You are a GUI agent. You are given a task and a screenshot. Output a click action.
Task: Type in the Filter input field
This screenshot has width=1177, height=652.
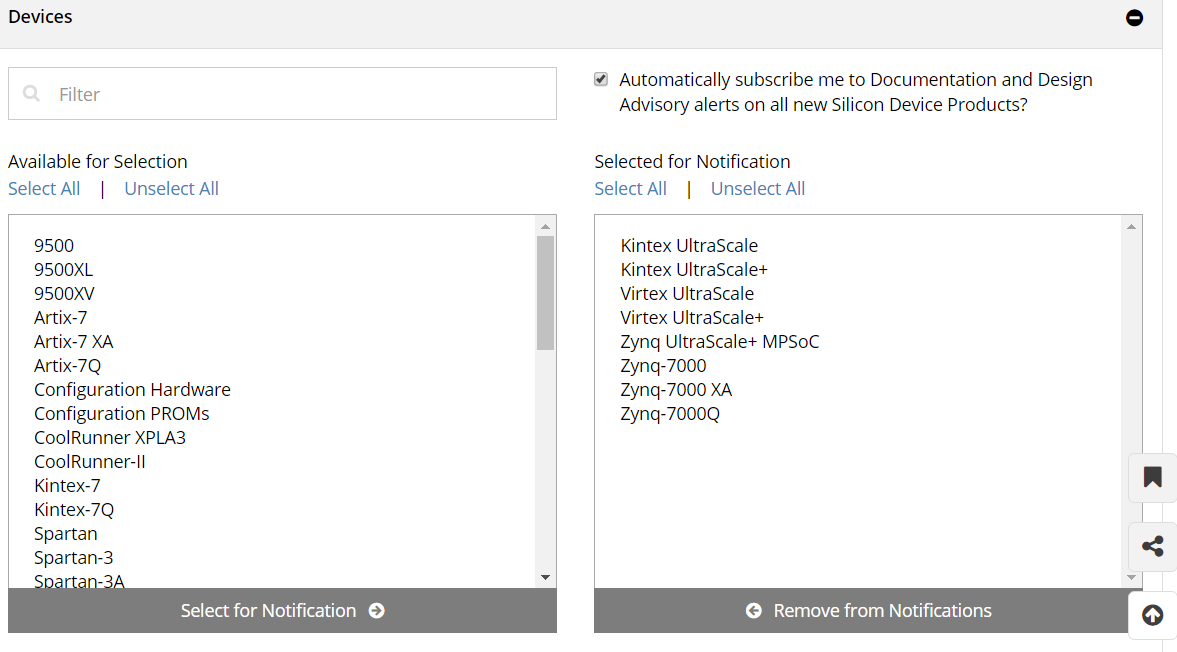coord(300,94)
